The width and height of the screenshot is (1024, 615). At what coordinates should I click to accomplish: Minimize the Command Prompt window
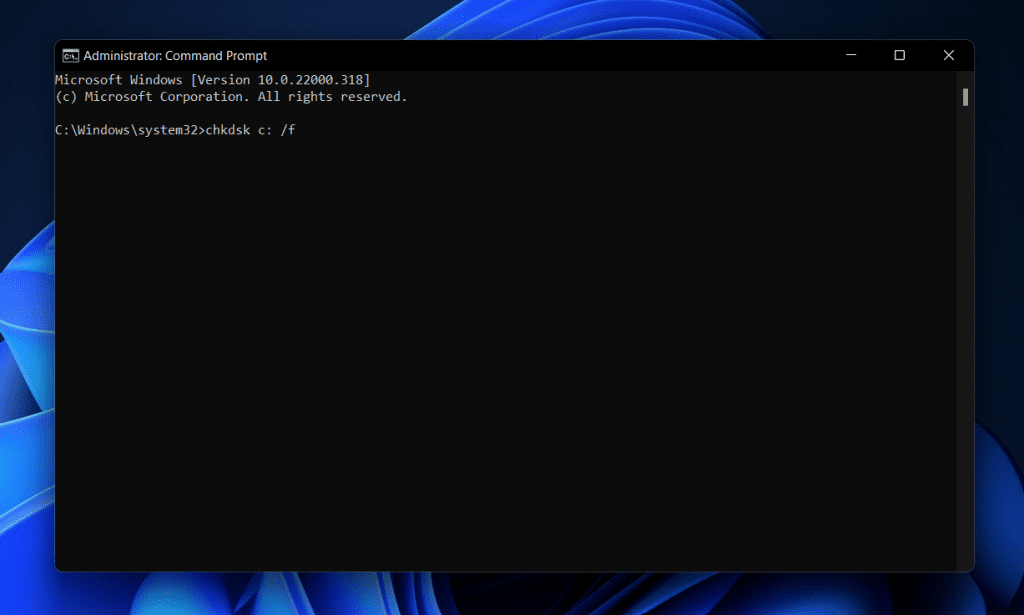(x=850, y=55)
